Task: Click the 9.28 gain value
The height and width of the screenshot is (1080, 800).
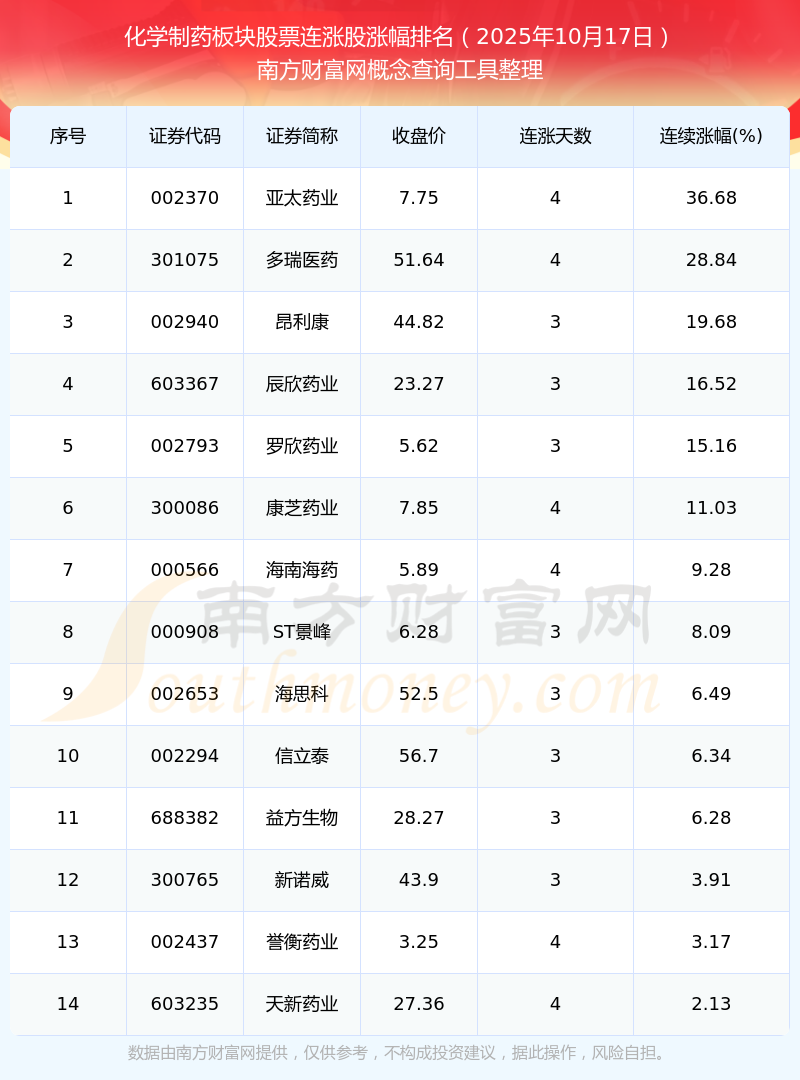Action: coord(711,570)
